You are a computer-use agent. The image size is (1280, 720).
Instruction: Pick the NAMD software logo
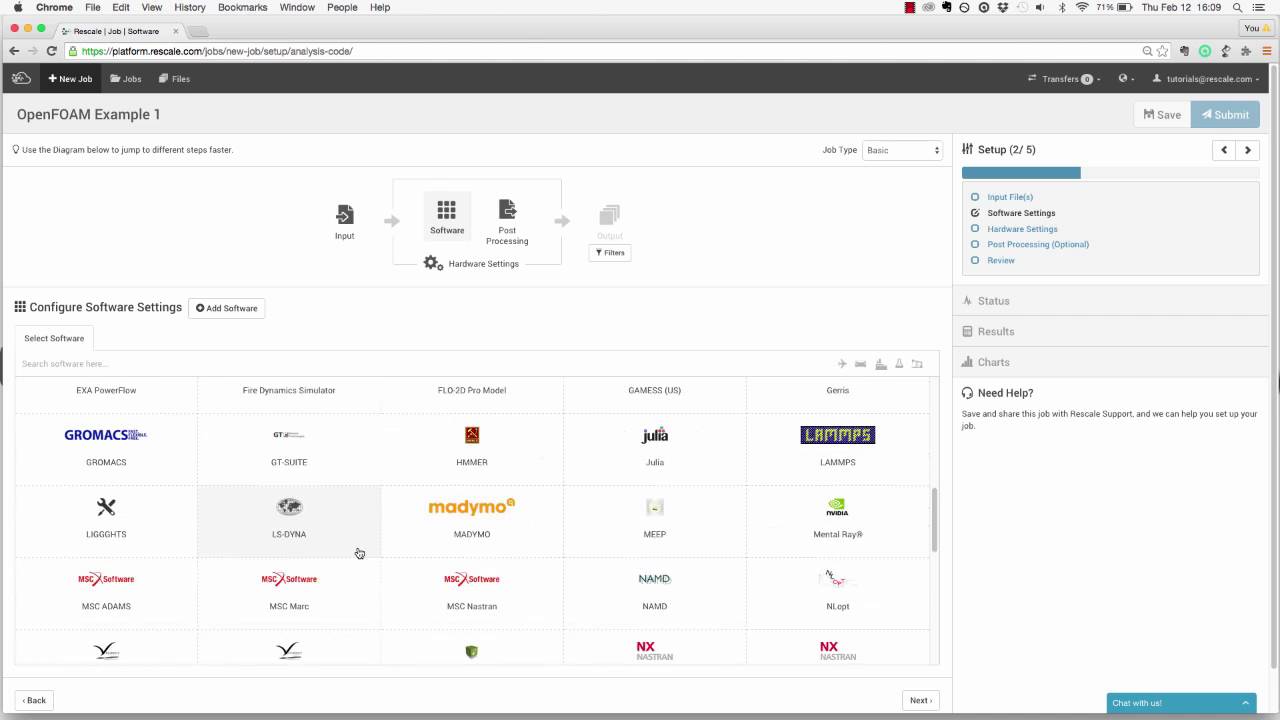pyautogui.click(x=655, y=579)
